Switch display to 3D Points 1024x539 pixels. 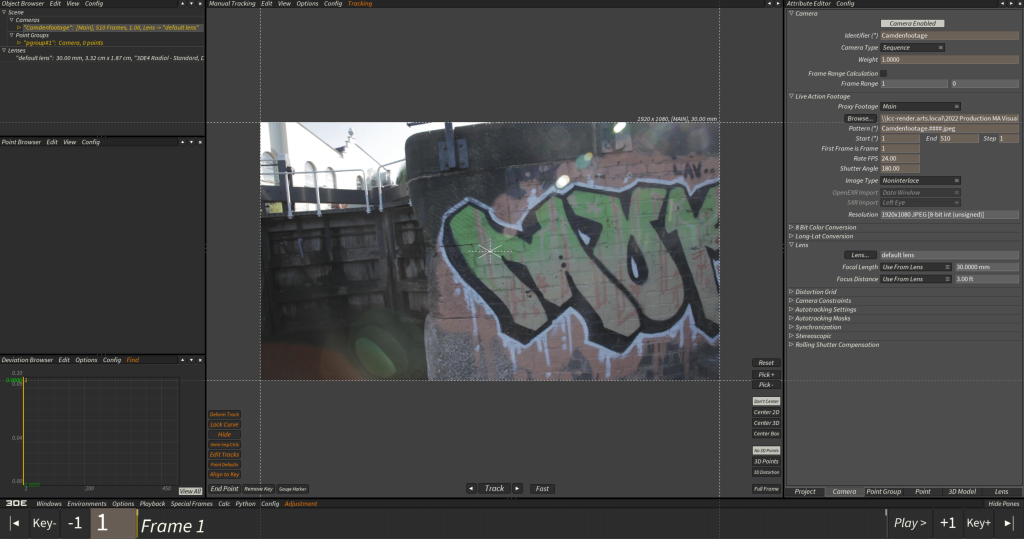pos(766,461)
